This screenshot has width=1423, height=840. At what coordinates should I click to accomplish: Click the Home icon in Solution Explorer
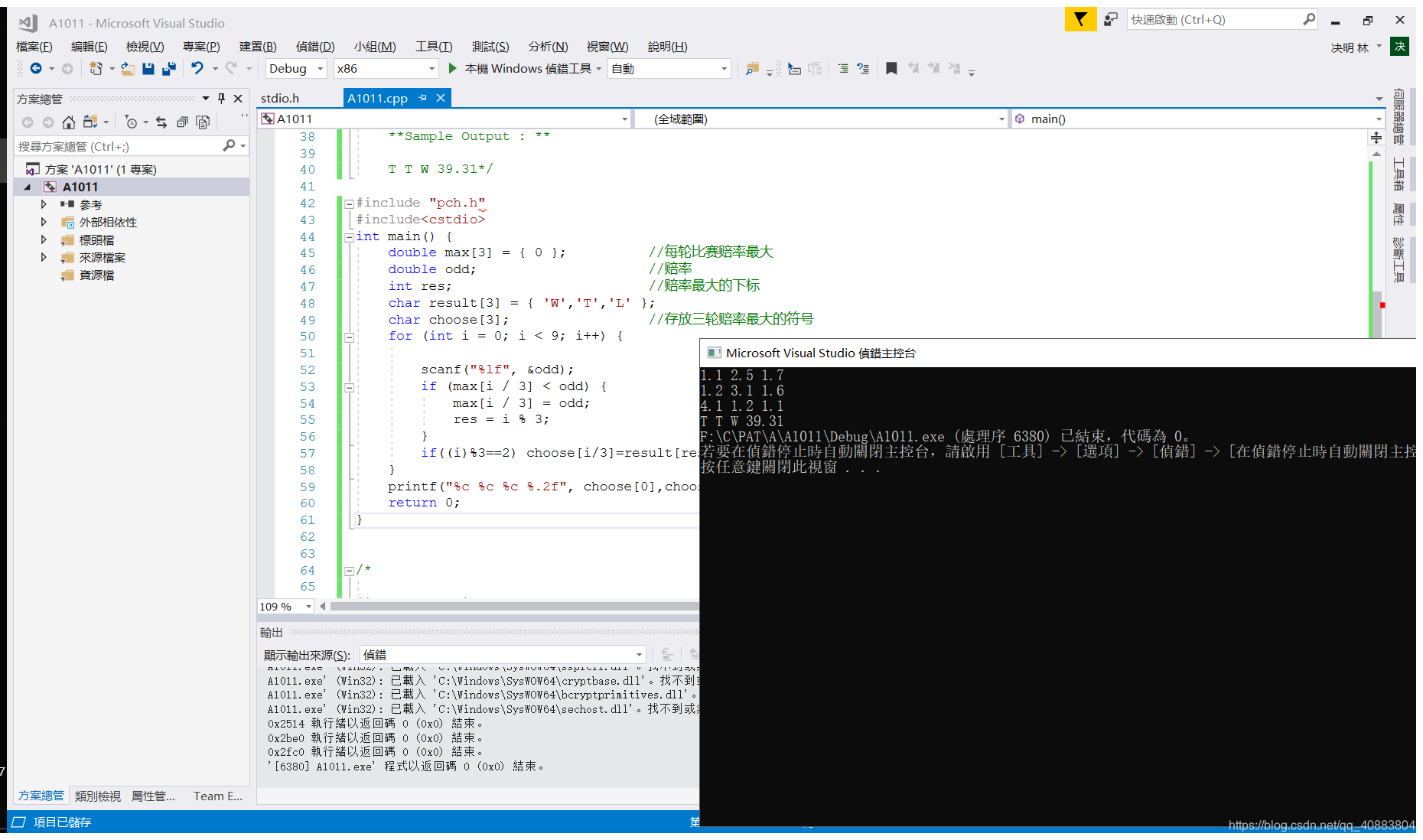(x=69, y=122)
